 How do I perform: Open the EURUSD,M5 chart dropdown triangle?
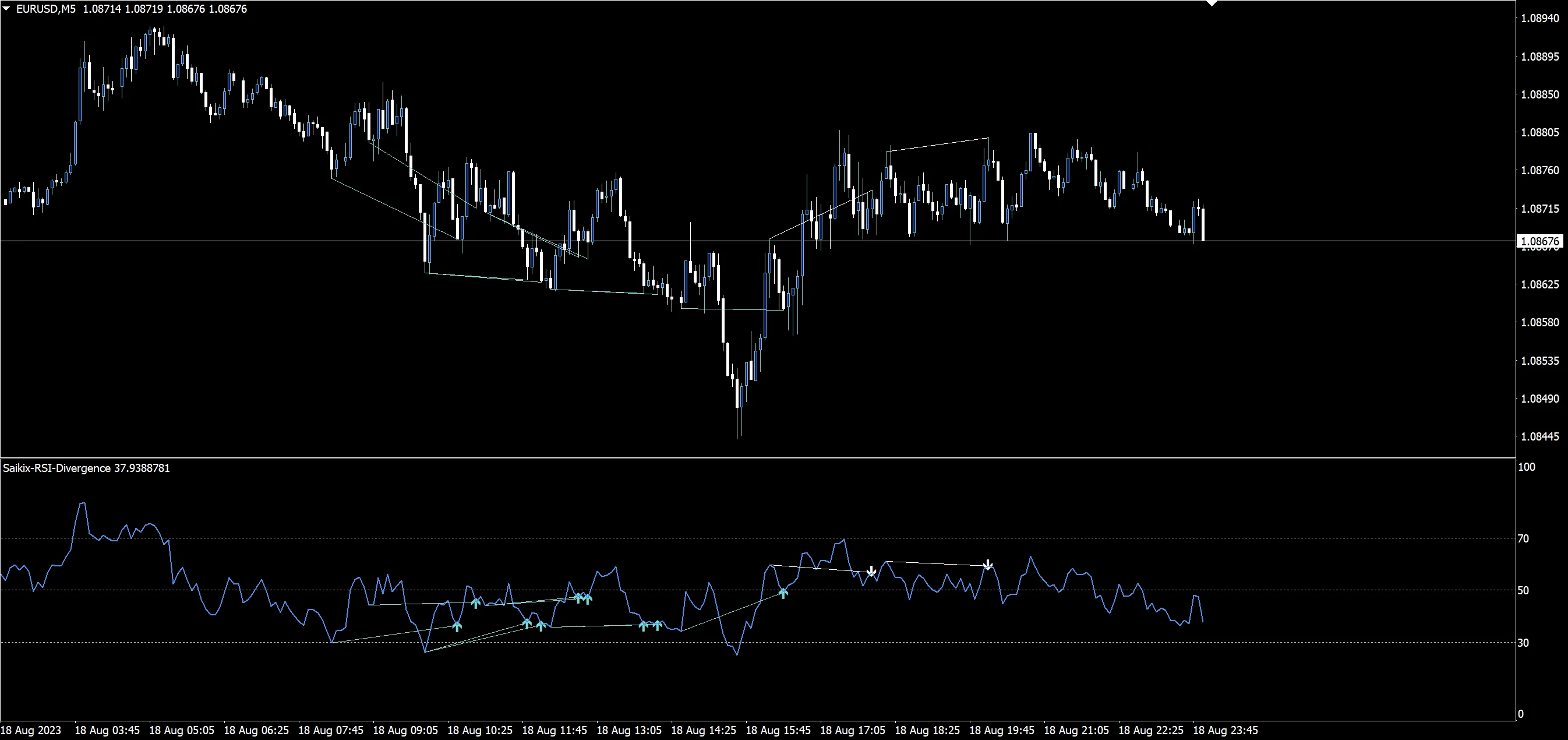coord(6,9)
